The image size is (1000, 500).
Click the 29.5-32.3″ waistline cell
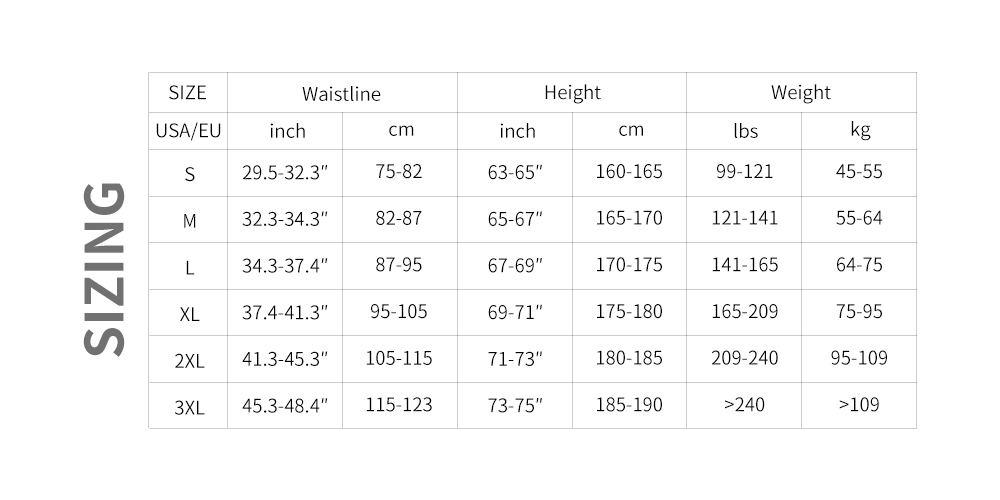285,172
